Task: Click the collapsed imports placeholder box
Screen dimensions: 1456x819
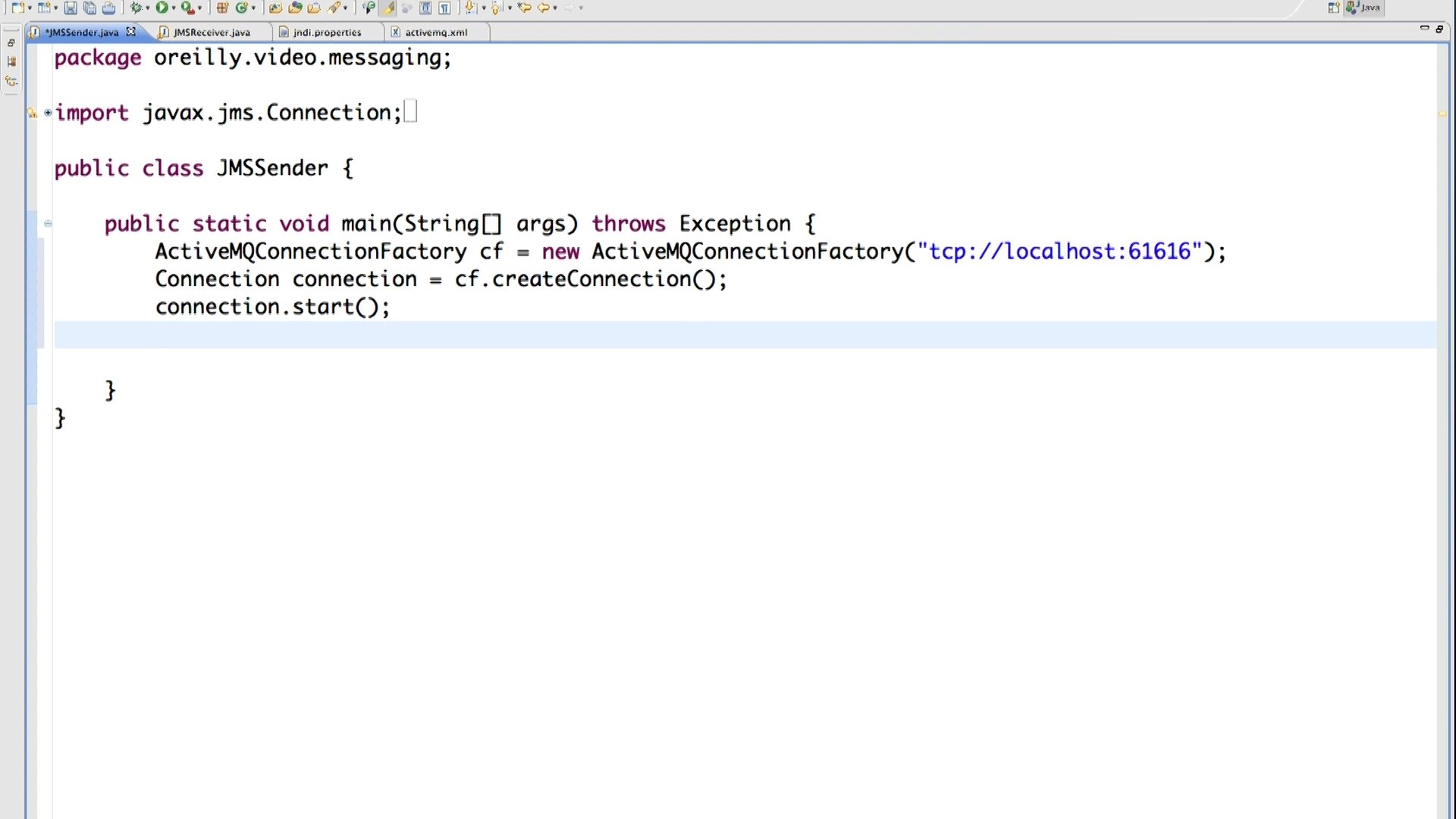Action: [x=410, y=111]
